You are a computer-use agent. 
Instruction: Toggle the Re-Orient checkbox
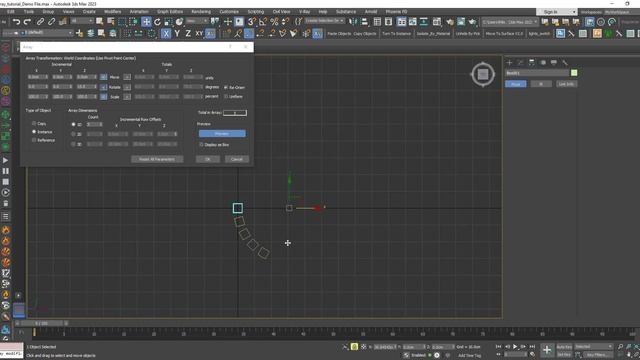coord(226,87)
